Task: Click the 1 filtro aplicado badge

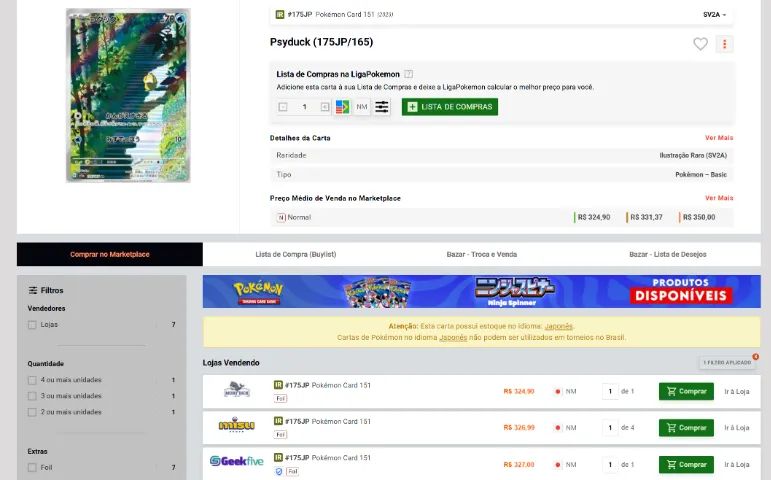Action: point(727,362)
